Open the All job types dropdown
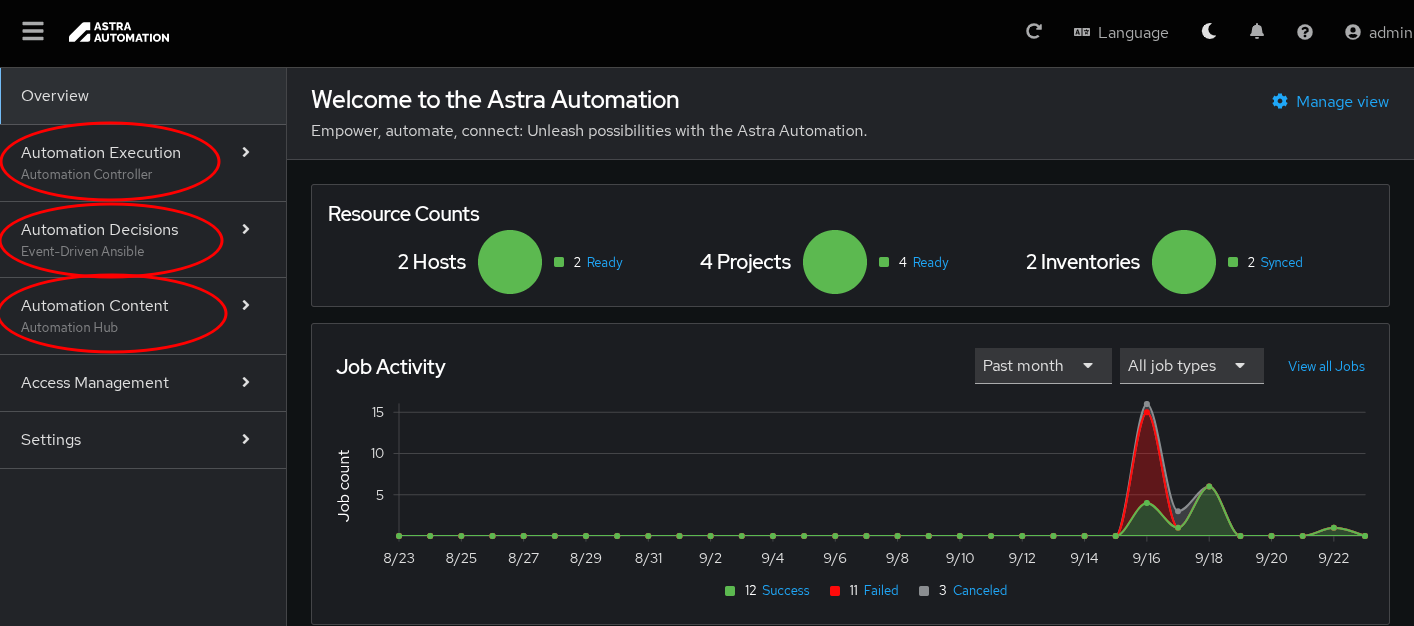This screenshot has width=1414, height=626. coord(1191,366)
